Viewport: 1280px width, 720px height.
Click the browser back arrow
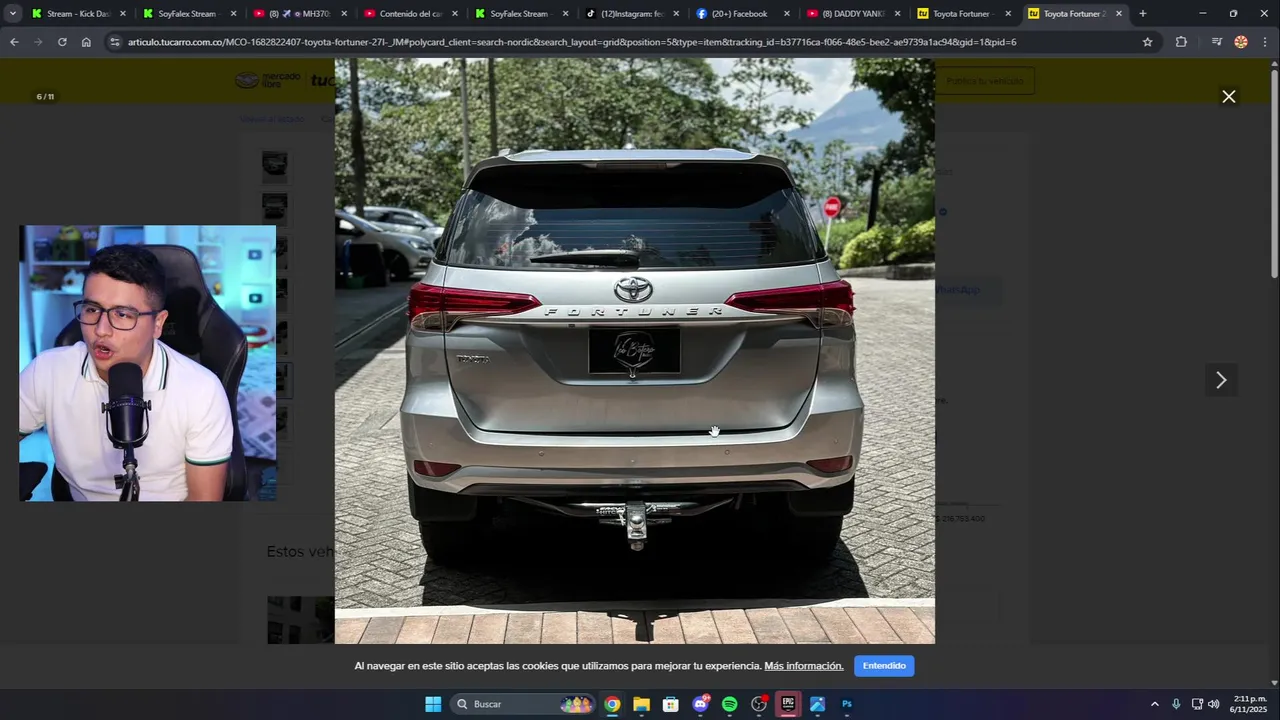(x=14, y=42)
